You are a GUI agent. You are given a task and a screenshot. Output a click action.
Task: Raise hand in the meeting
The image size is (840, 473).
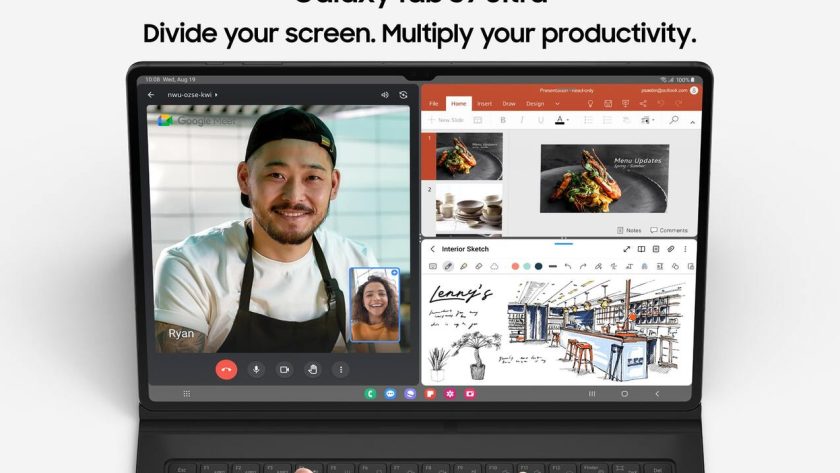coord(312,369)
